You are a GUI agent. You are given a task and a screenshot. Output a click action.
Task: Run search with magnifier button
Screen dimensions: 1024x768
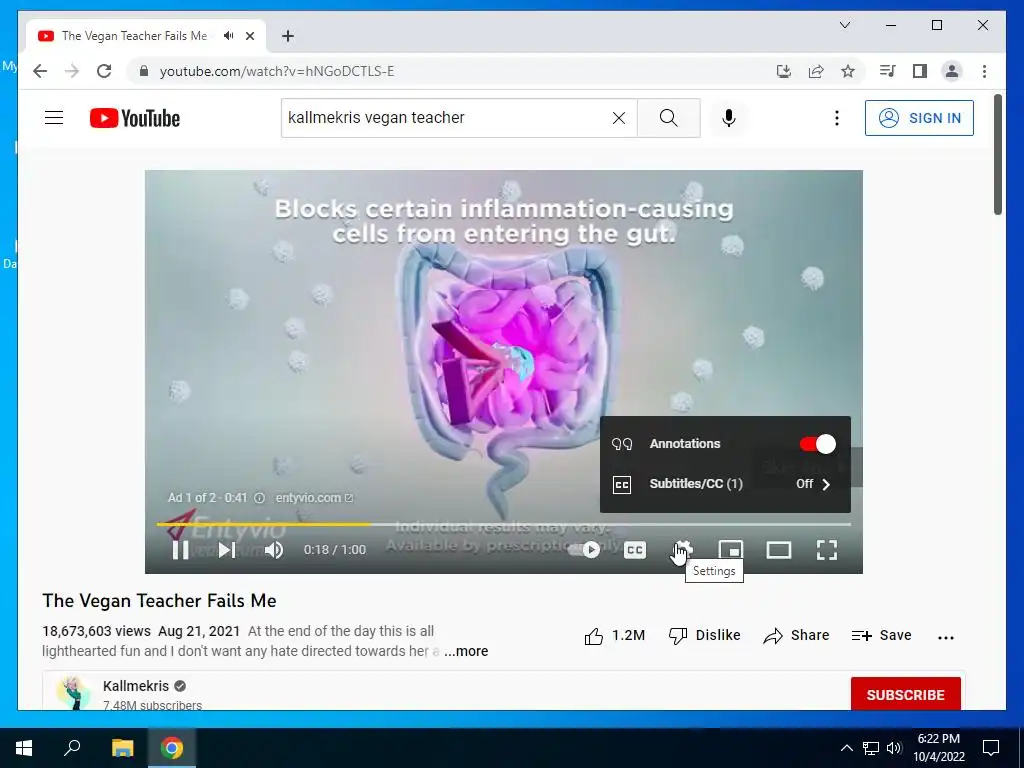(x=669, y=118)
